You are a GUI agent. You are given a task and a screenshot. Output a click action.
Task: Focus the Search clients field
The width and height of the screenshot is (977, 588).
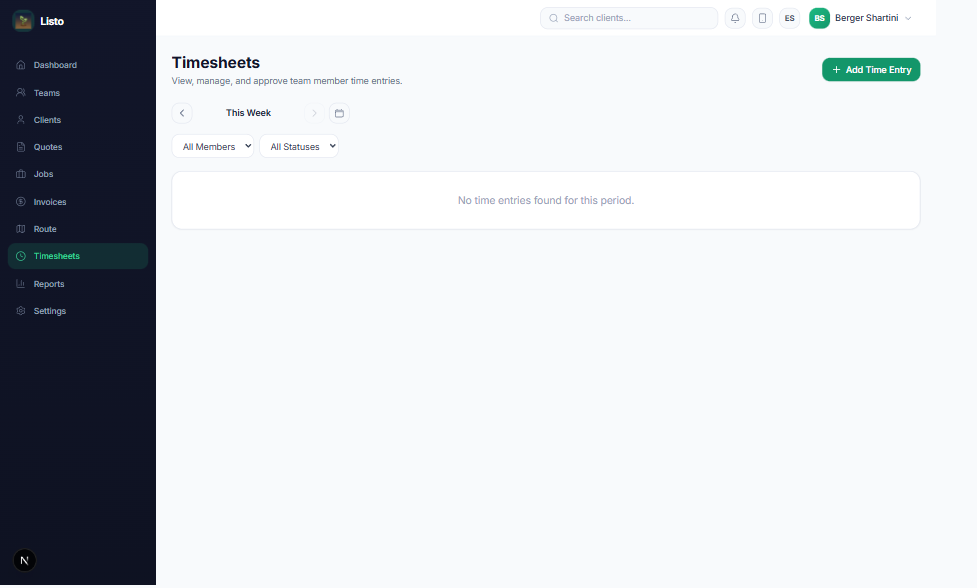pos(629,18)
